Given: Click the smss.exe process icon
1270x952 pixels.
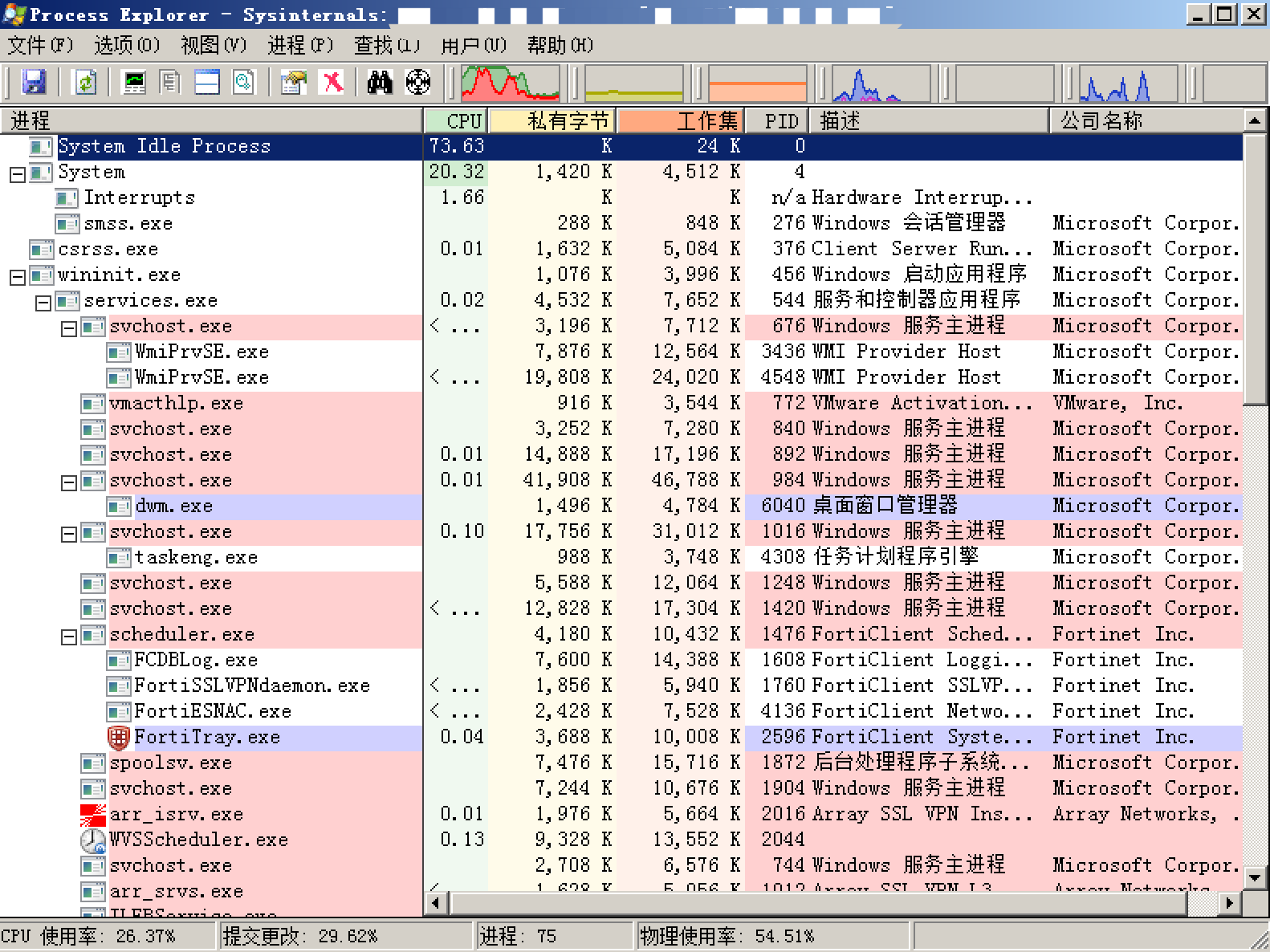Looking at the screenshot, I should tap(67, 224).
